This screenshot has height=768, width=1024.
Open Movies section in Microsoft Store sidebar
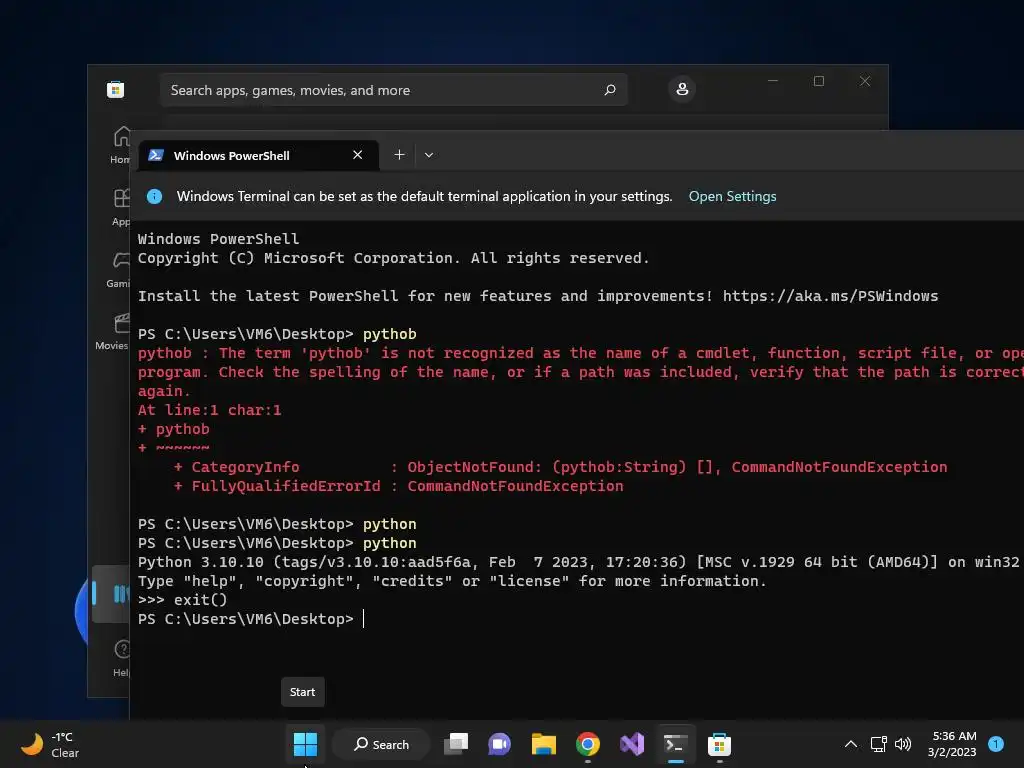[x=113, y=332]
